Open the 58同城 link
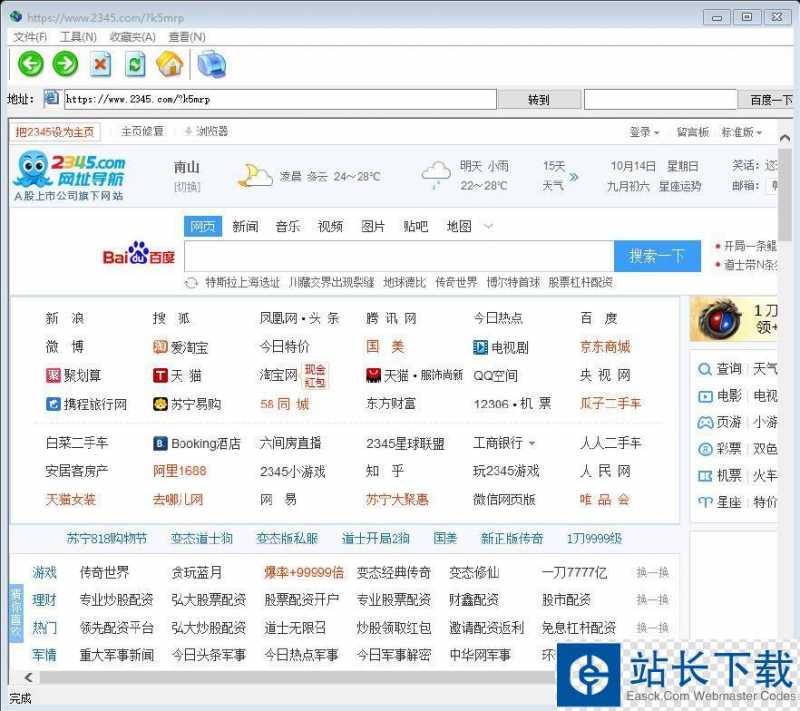This screenshot has height=711, width=800. pos(285,404)
